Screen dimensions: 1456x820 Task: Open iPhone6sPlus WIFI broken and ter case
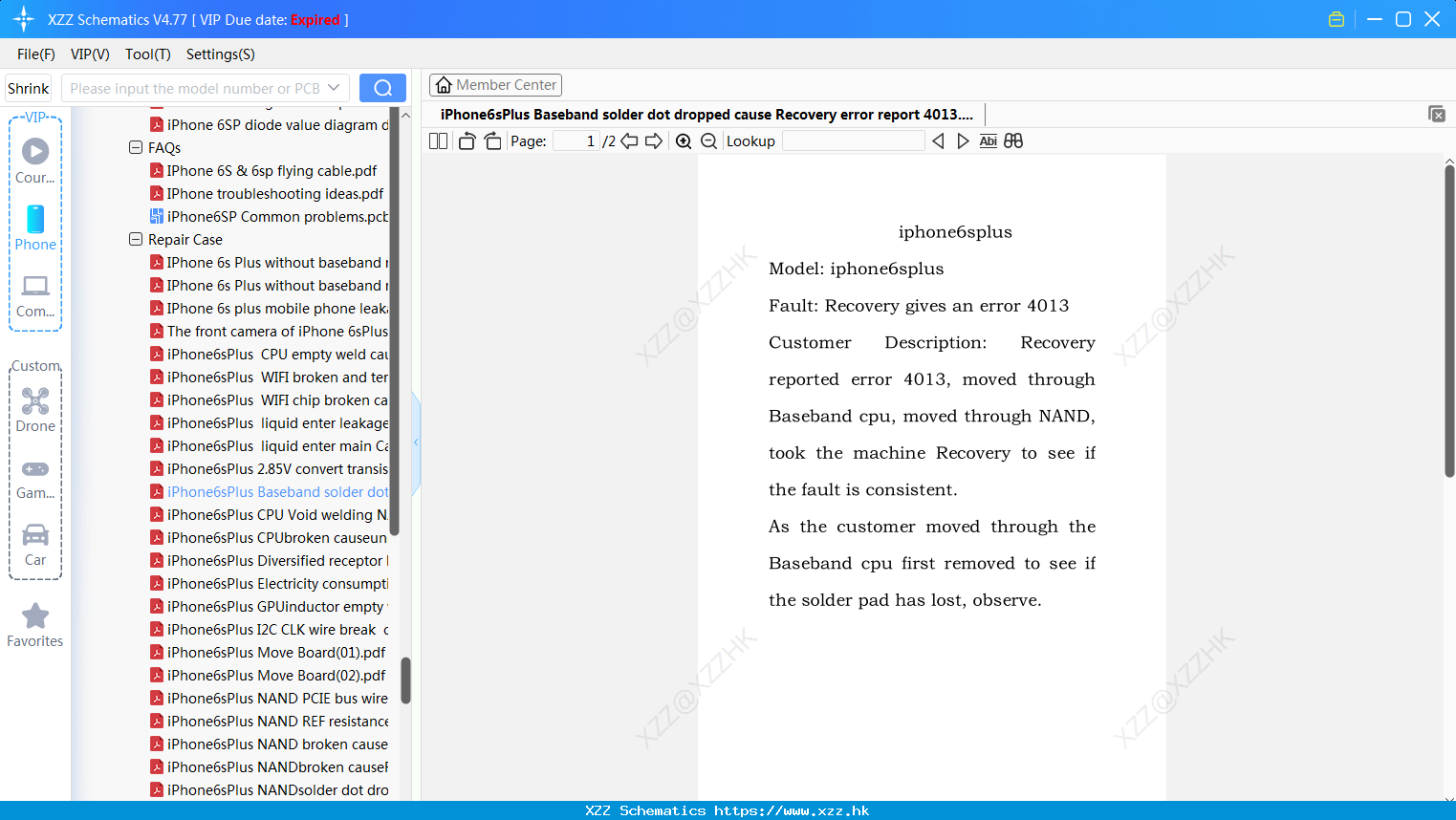point(270,378)
